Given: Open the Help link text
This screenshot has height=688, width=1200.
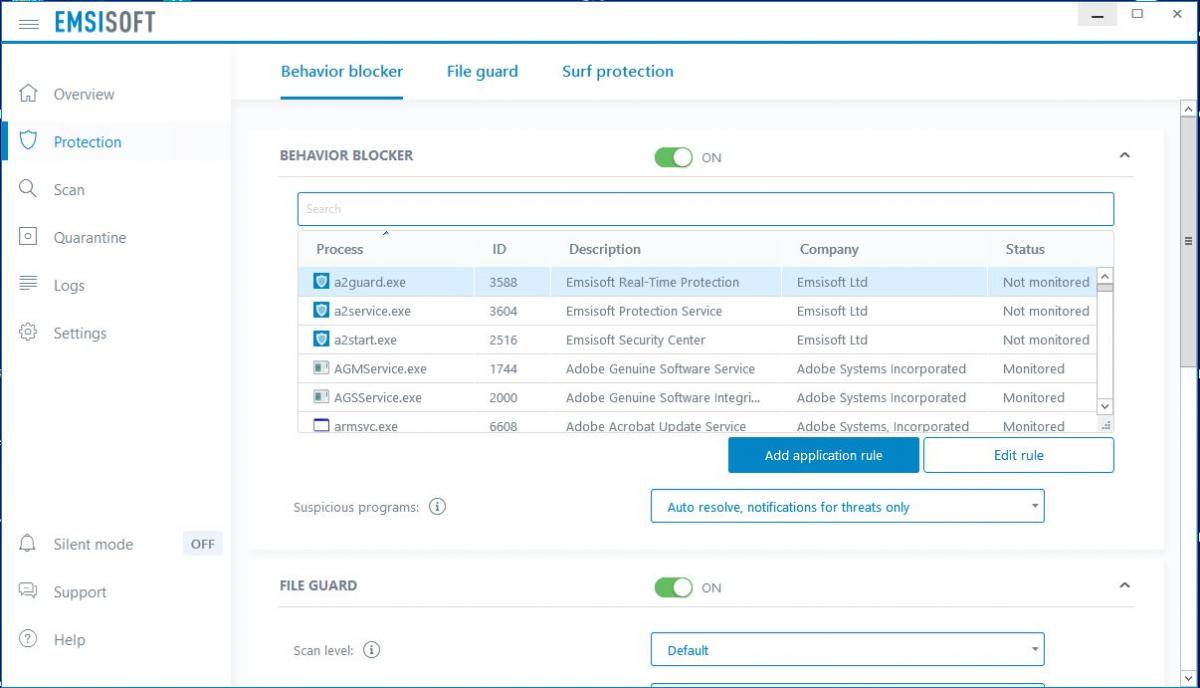Looking at the screenshot, I should tap(69, 640).
